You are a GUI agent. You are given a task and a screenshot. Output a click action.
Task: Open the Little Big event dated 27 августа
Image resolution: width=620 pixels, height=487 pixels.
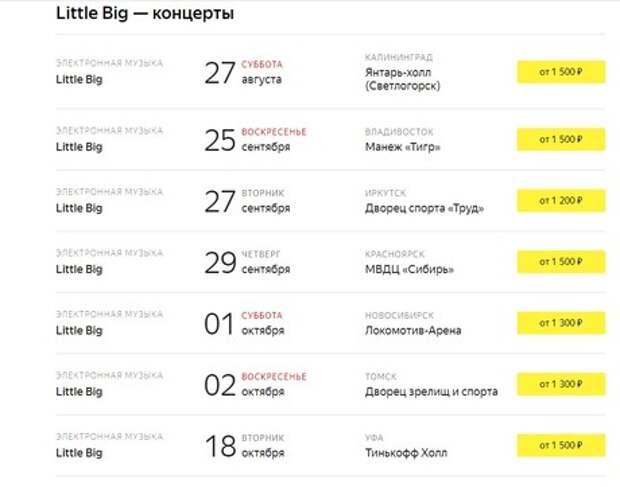79,79
